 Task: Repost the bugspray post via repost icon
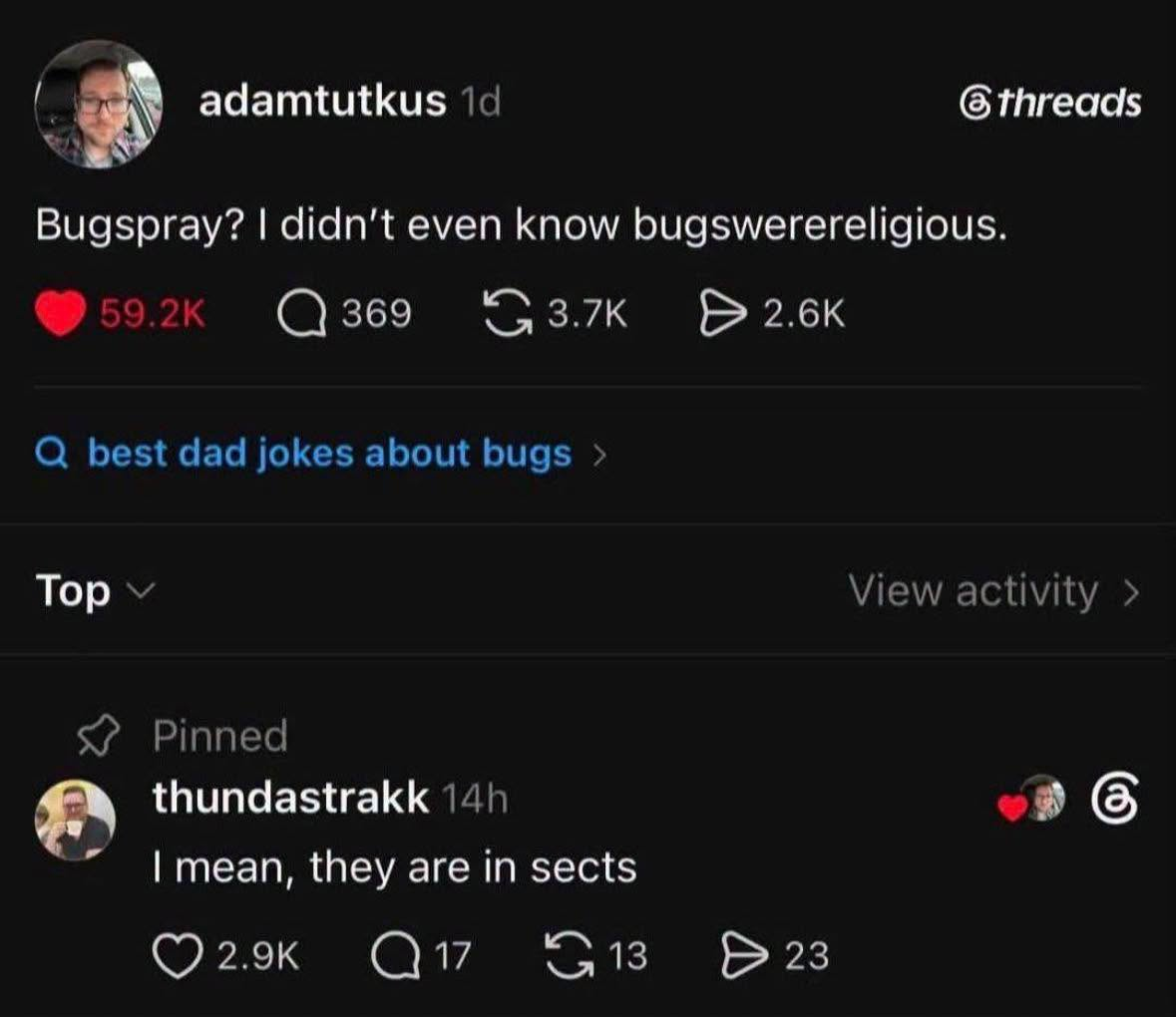(x=508, y=313)
